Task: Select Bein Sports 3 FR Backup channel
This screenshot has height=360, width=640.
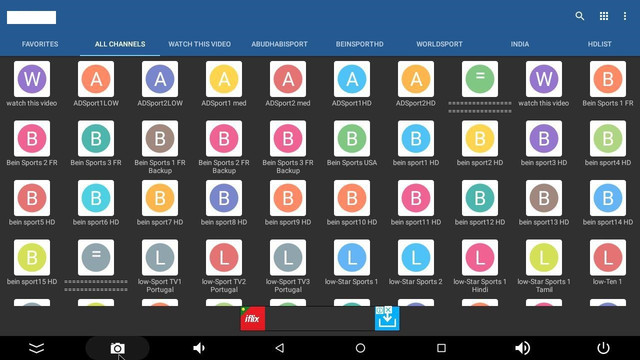Action: (x=288, y=138)
